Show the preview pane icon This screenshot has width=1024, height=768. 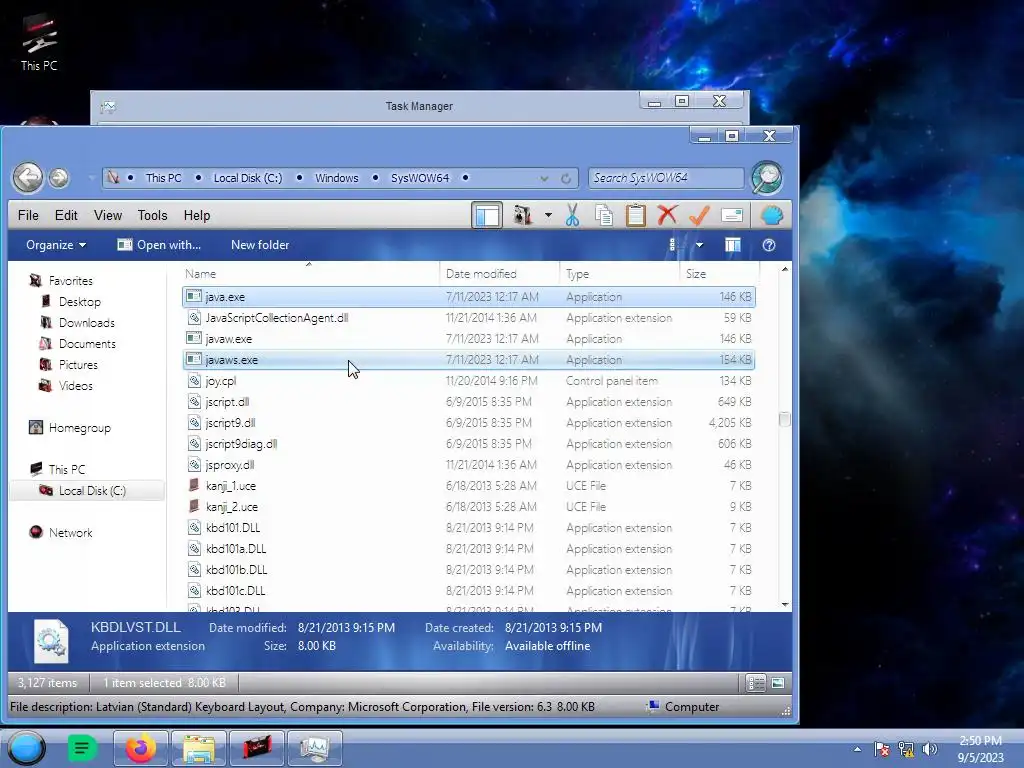(732, 245)
